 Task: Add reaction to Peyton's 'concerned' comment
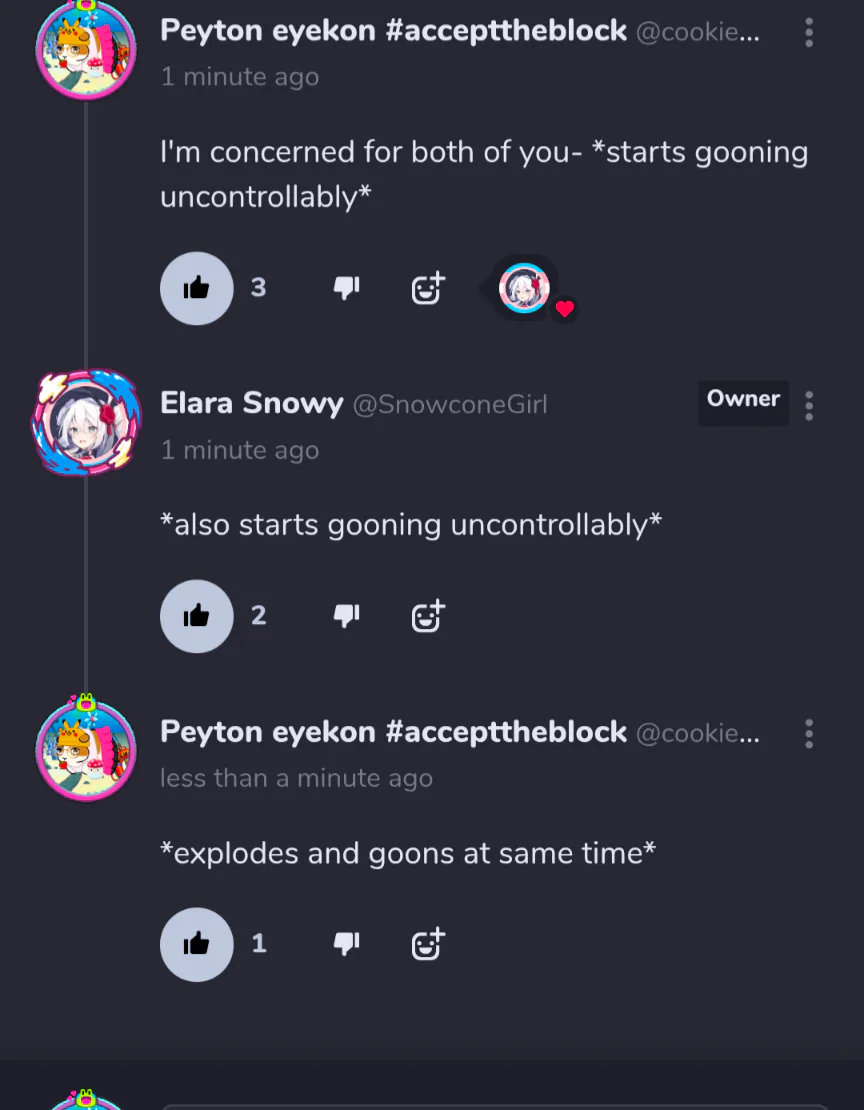point(428,288)
